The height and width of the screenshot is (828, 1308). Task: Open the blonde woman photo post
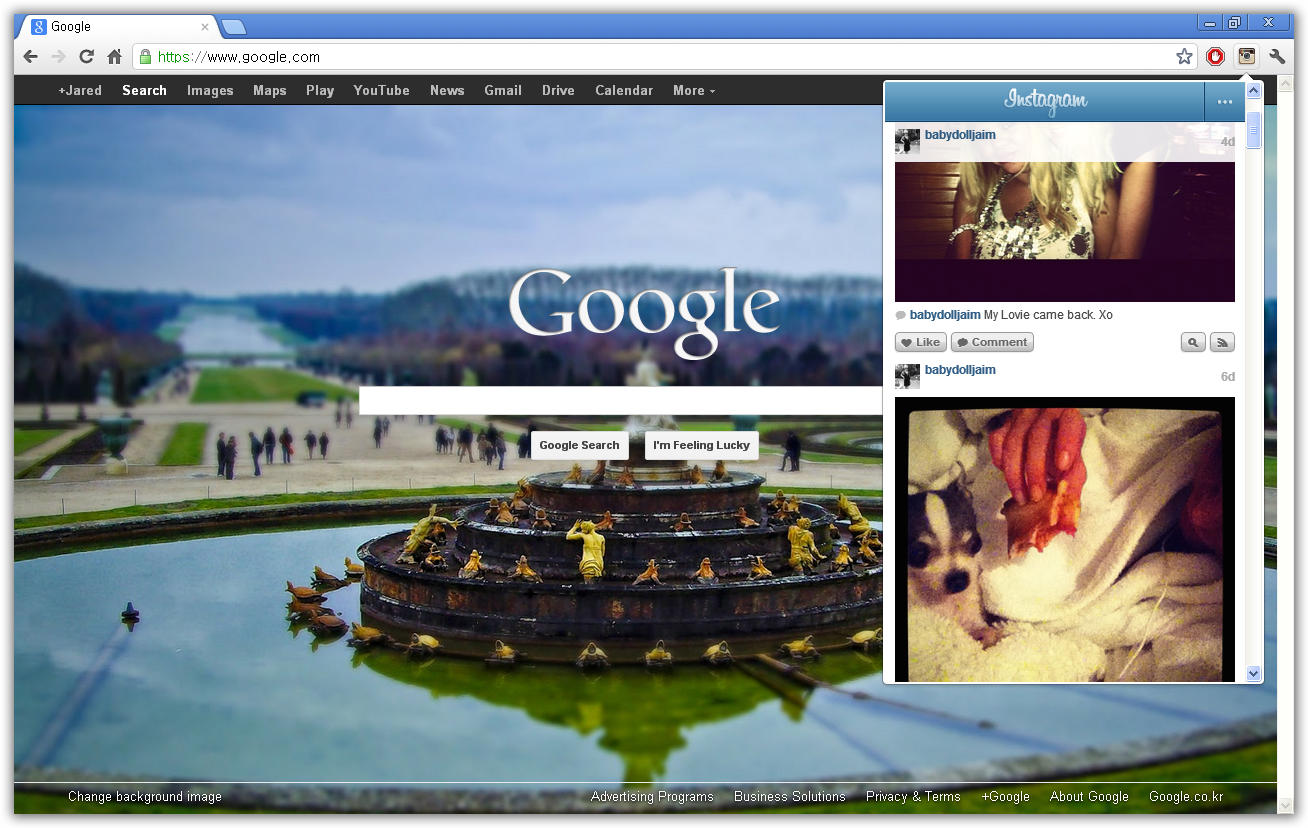(1065, 232)
